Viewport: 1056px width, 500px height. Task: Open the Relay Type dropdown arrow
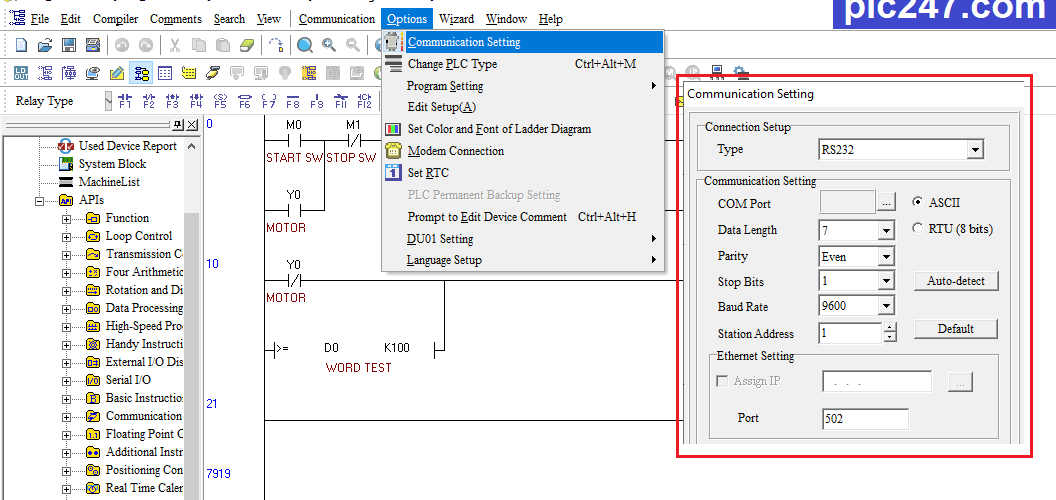(x=108, y=101)
